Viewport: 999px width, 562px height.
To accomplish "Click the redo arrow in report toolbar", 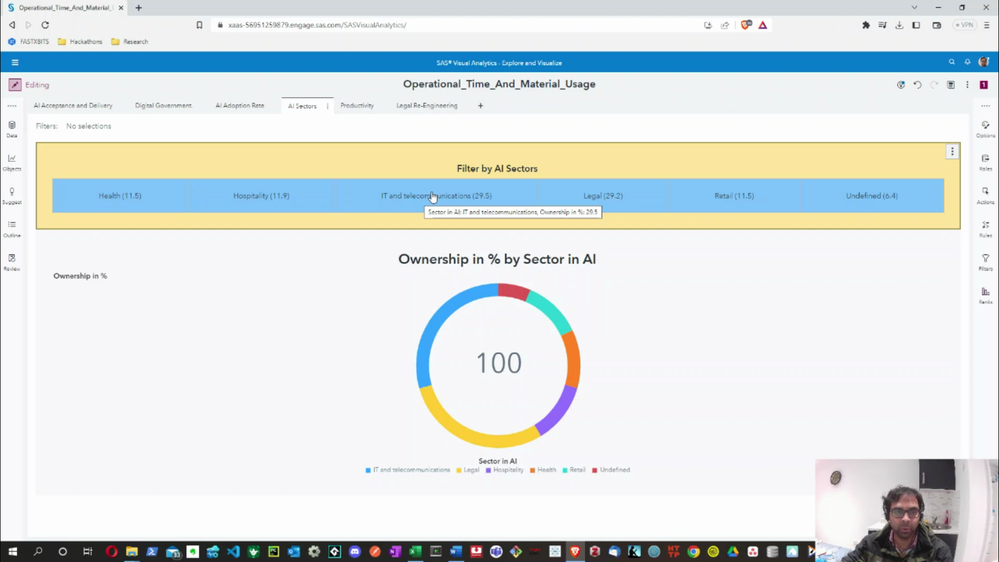I will [x=934, y=85].
